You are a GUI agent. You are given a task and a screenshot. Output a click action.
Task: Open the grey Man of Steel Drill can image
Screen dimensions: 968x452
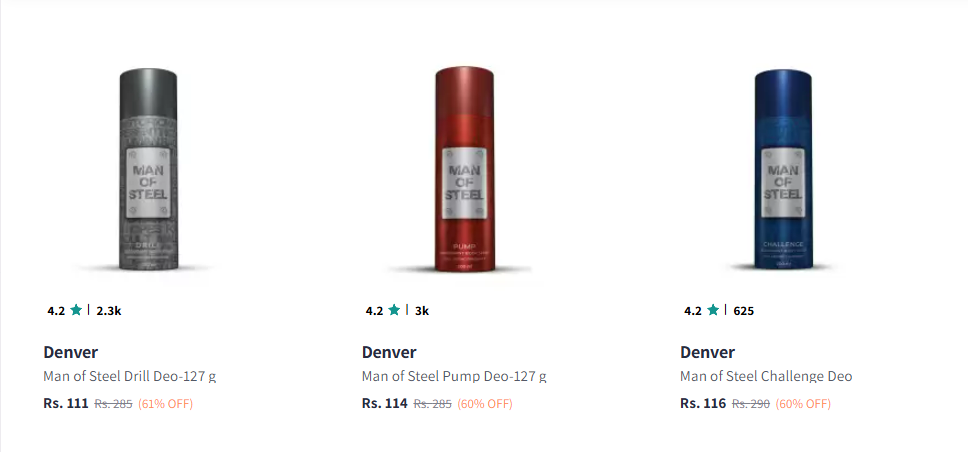(x=148, y=169)
